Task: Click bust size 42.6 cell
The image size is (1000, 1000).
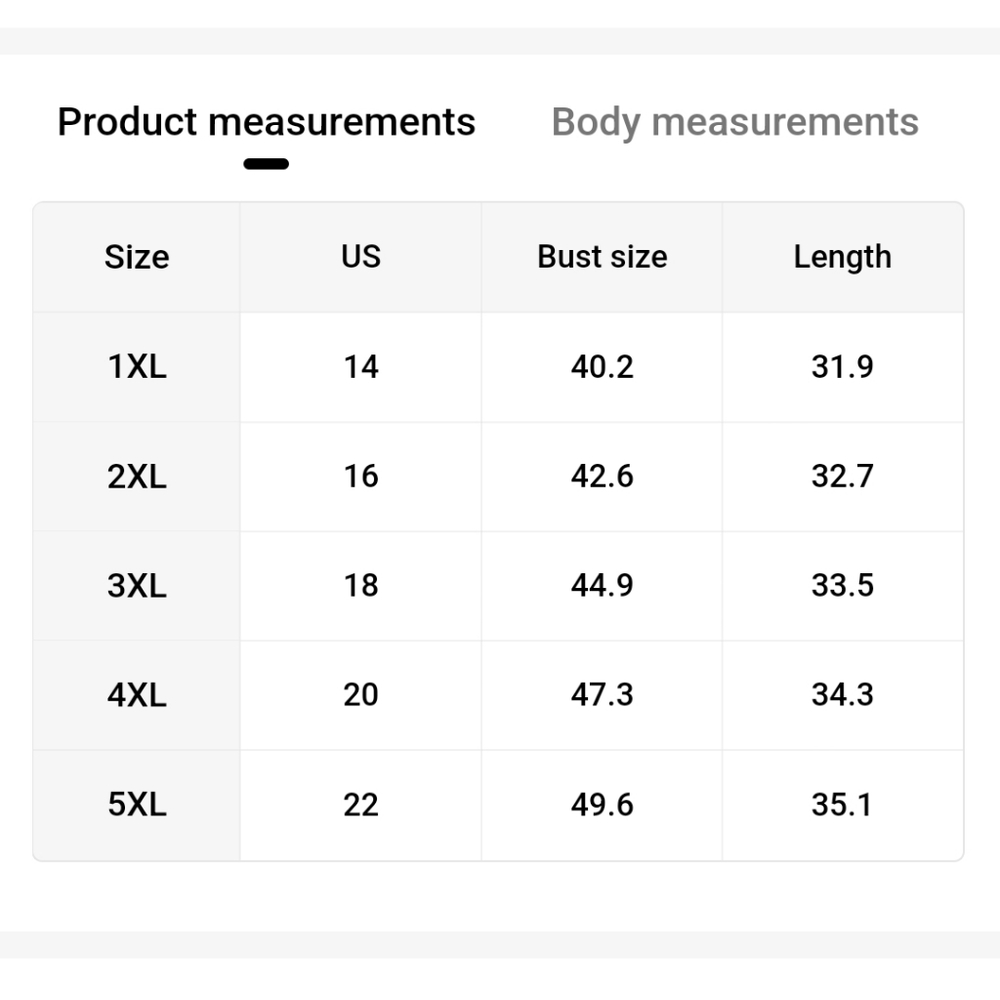Action: [602, 476]
